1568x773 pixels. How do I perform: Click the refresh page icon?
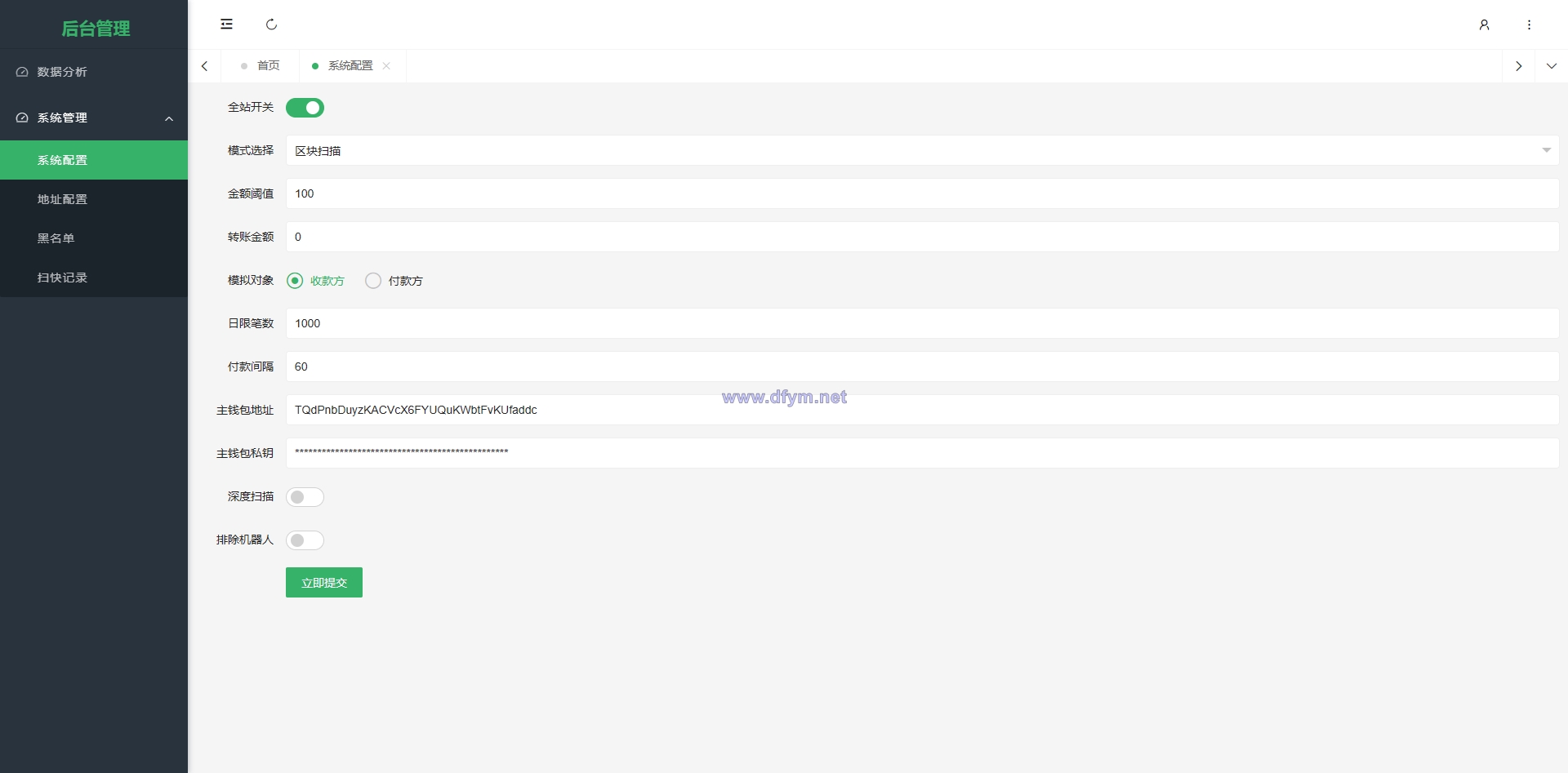tap(272, 24)
